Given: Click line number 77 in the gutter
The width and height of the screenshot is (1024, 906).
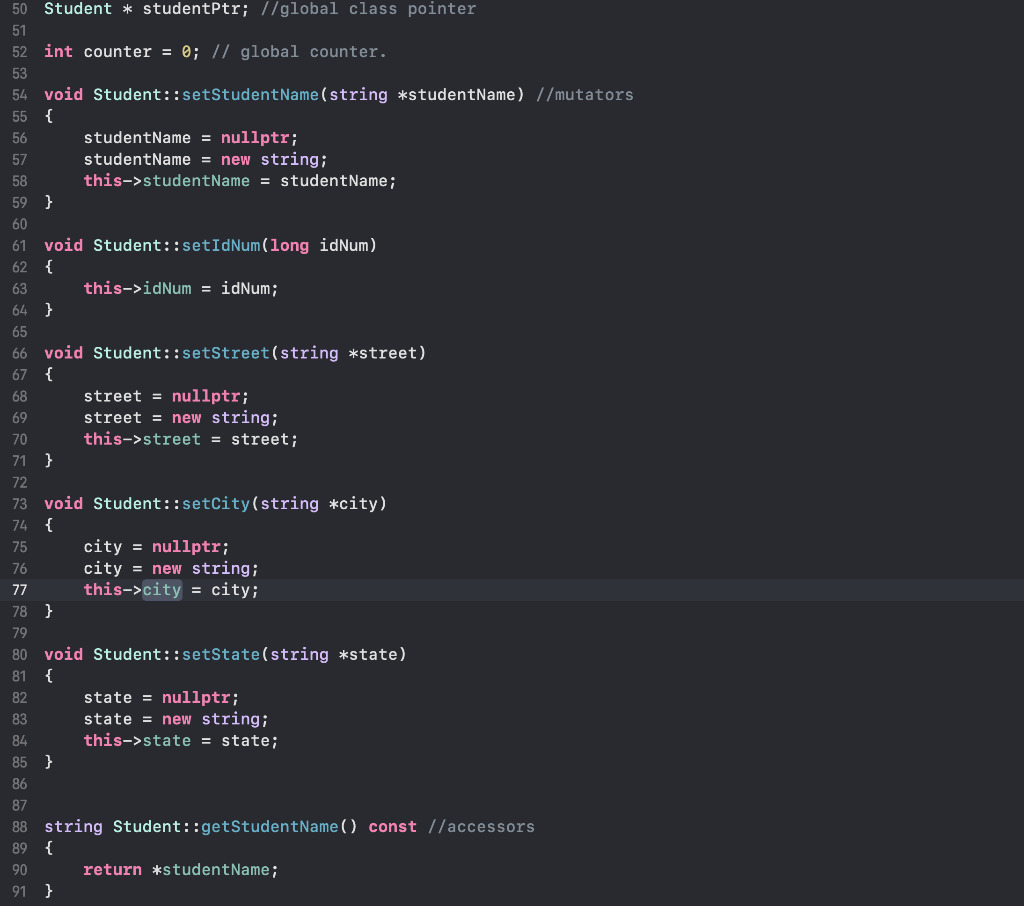Looking at the screenshot, I should point(19,589).
